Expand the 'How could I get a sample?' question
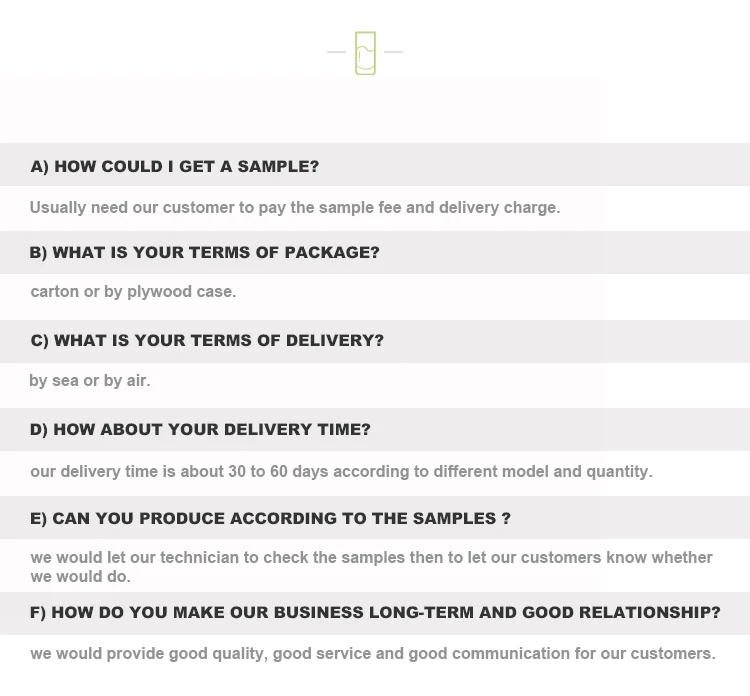 (375, 165)
